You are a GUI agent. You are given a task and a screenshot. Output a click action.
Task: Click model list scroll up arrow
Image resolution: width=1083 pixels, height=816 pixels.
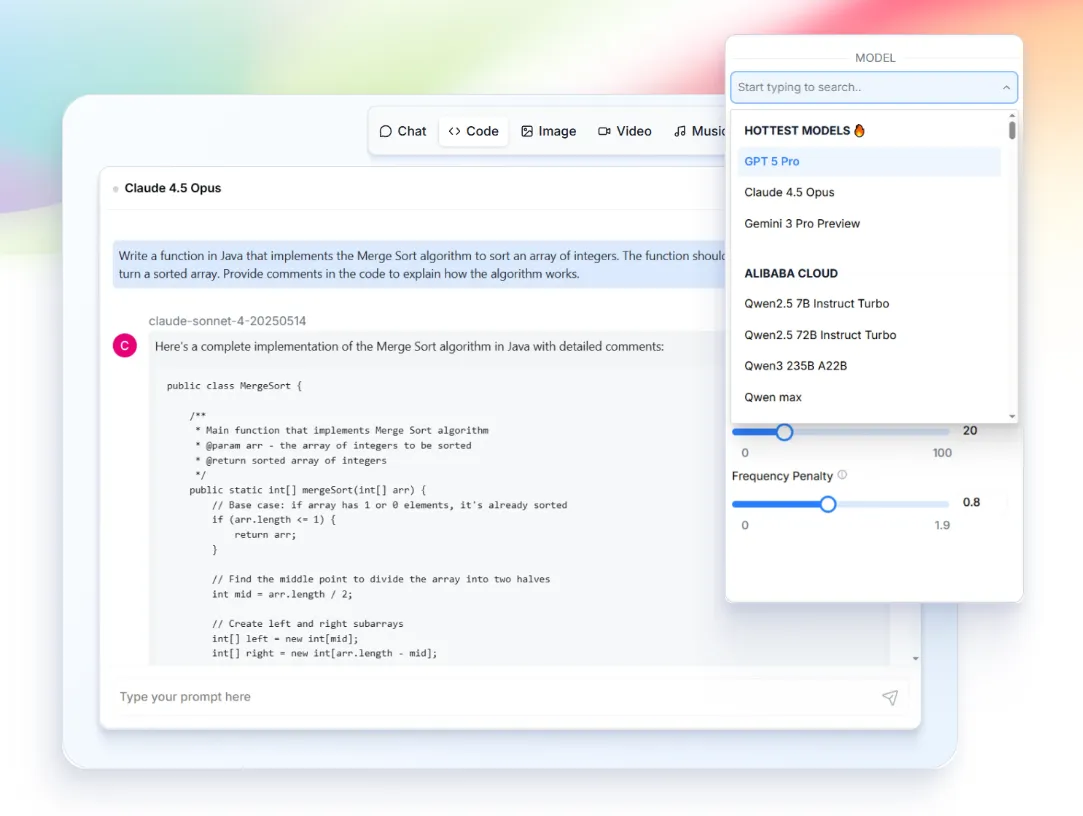(1012, 115)
